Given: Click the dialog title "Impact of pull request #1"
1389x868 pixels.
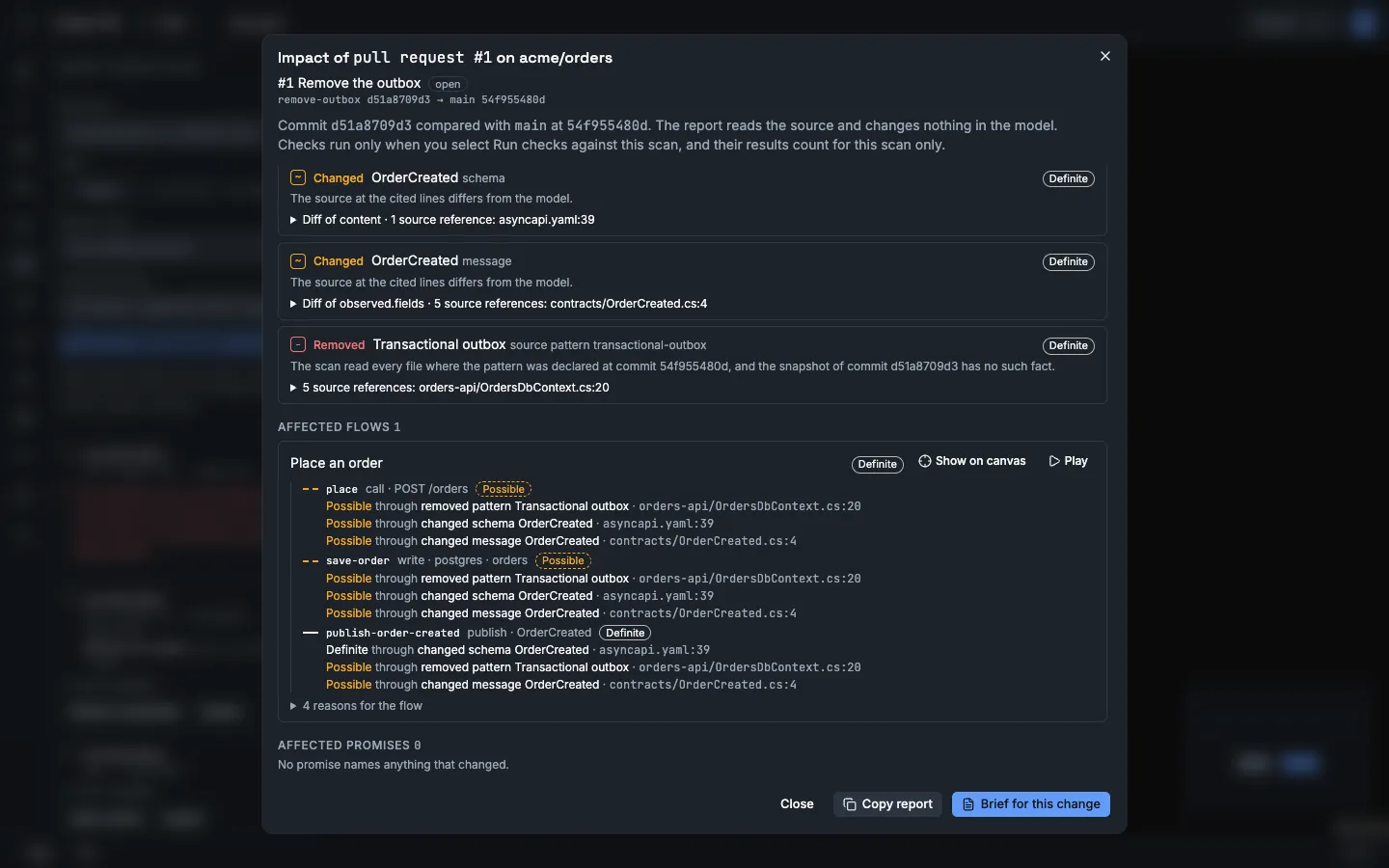Looking at the screenshot, I should (445, 58).
